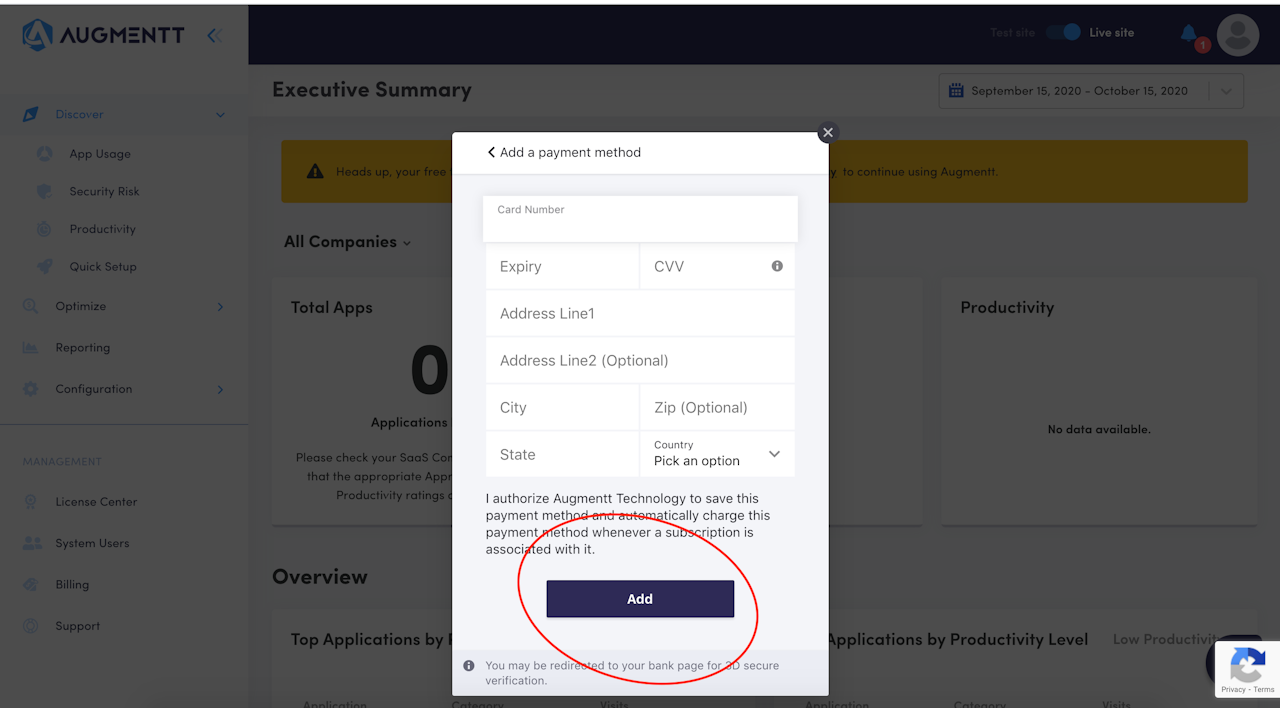
Task: Open the user profile avatar
Action: click(x=1238, y=35)
